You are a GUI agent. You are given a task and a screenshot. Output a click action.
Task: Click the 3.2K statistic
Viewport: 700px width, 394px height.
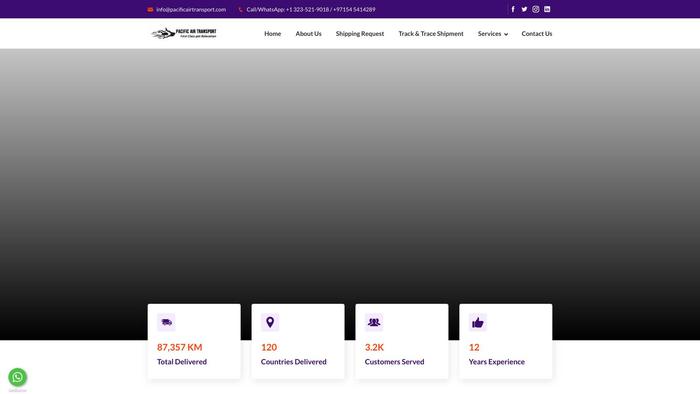(374, 347)
